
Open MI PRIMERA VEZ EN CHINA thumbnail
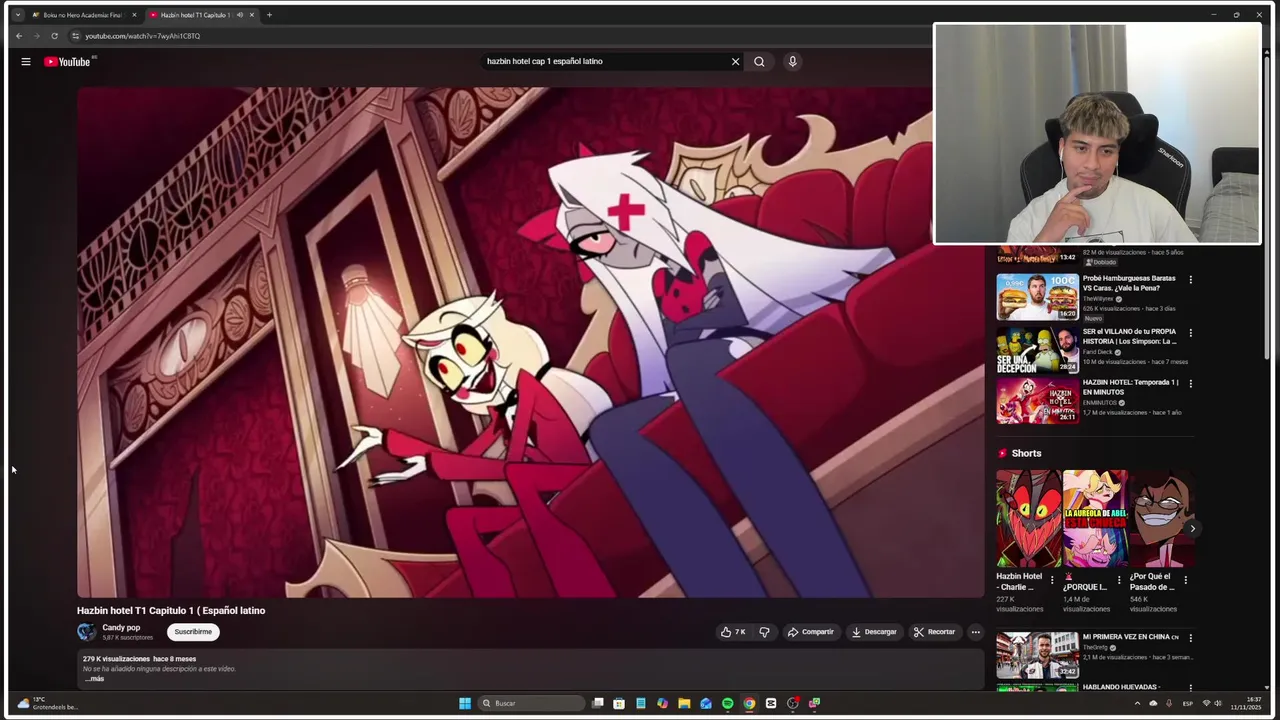pyautogui.click(x=1037, y=655)
